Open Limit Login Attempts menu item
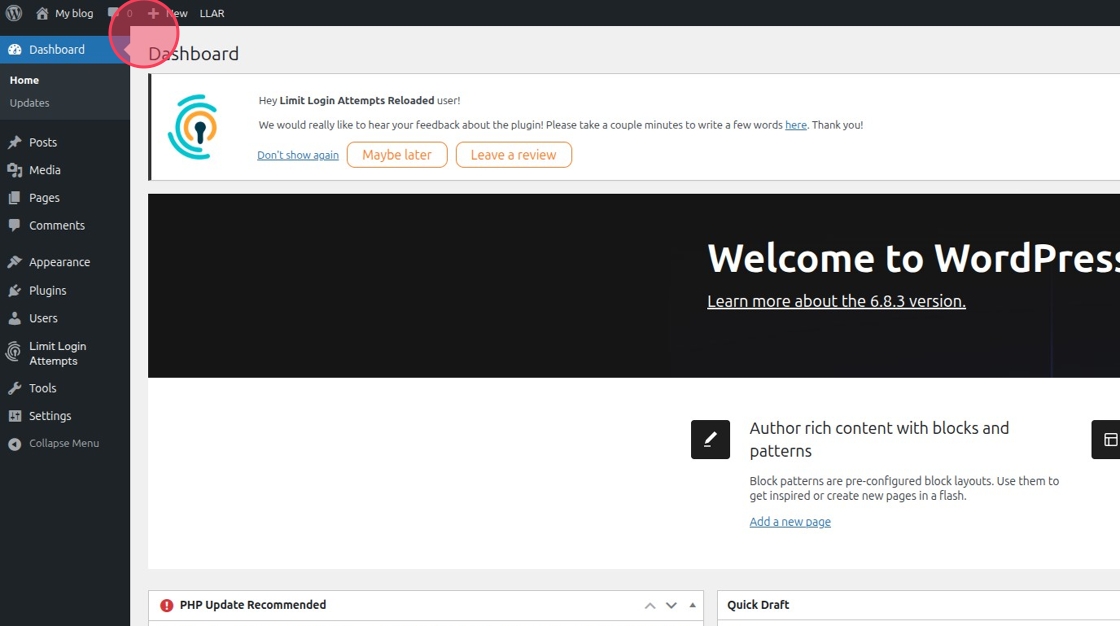Screen dimensions: 1120x626 (x=57, y=353)
